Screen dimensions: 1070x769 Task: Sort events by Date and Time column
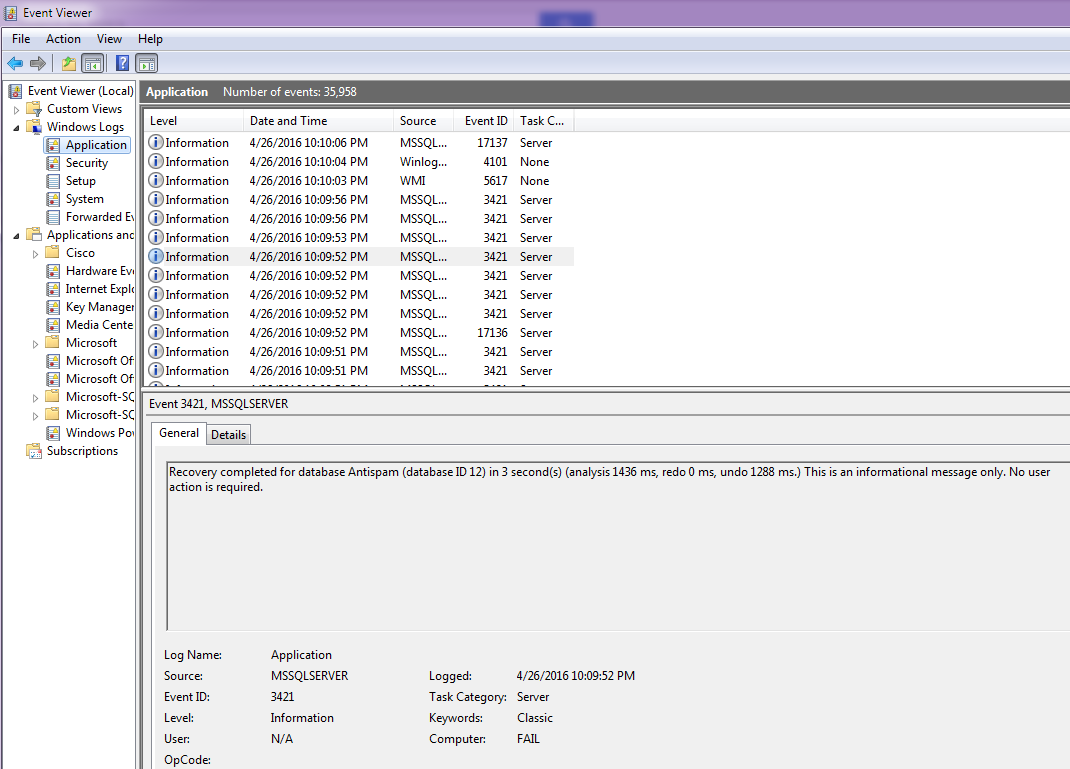click(288, 121)
